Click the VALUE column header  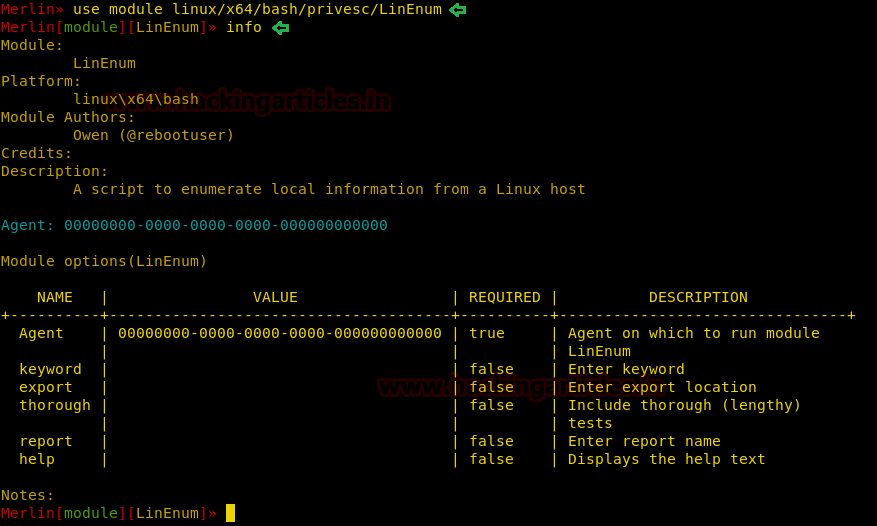point(275,297)
